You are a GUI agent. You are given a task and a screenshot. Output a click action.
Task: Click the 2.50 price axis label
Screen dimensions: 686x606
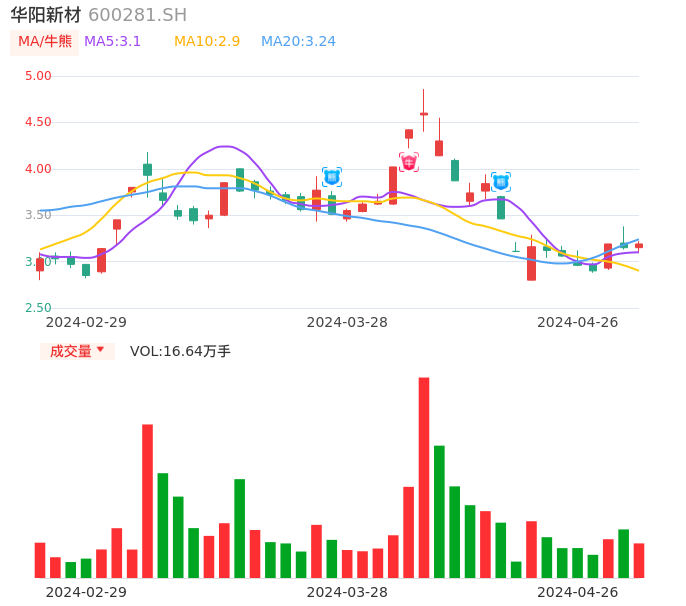(38, 308)
